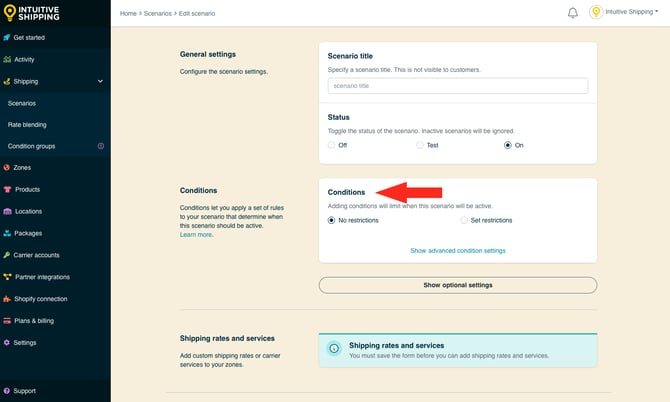Click the Show optional settings button

coord(457,285)
